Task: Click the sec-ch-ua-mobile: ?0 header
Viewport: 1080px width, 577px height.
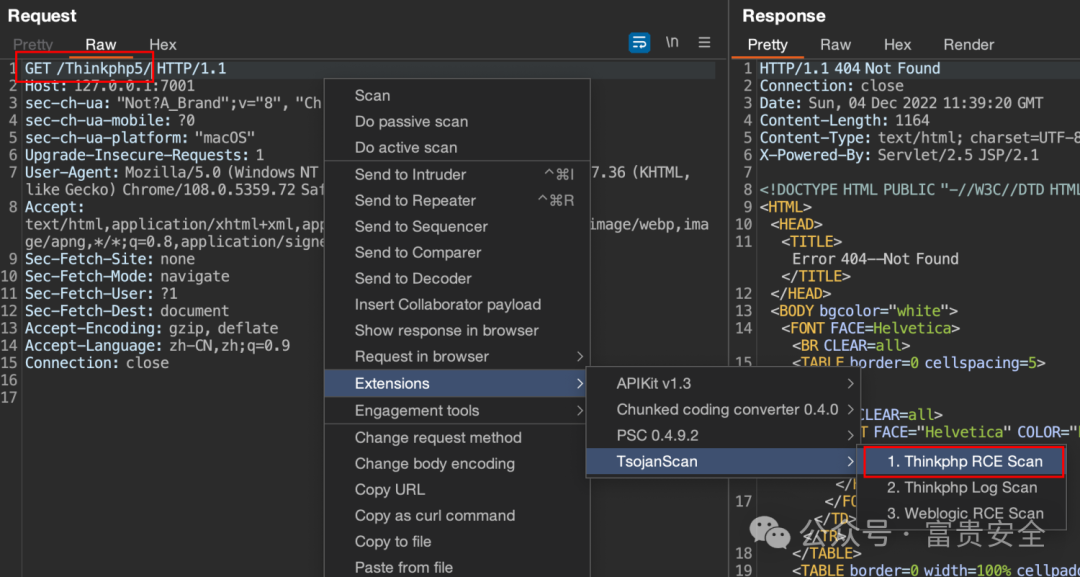Action: click(x=110, y=120)
